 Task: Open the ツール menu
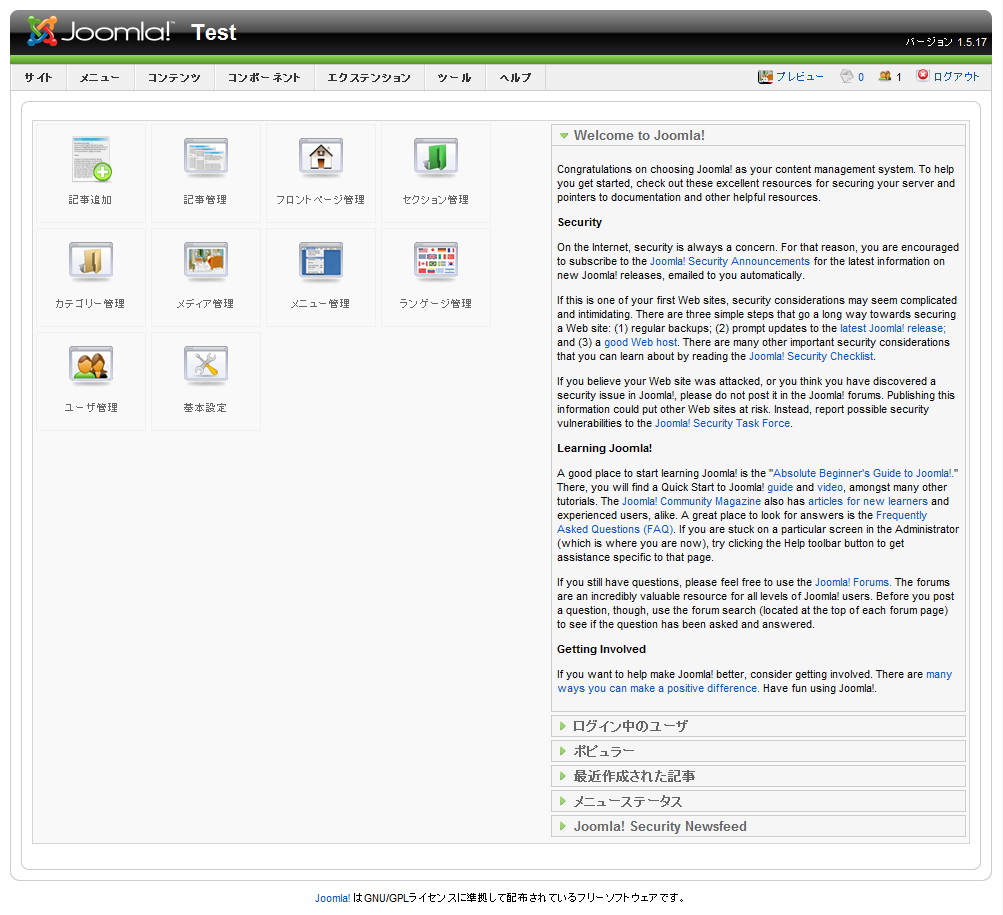click(455, 77)
